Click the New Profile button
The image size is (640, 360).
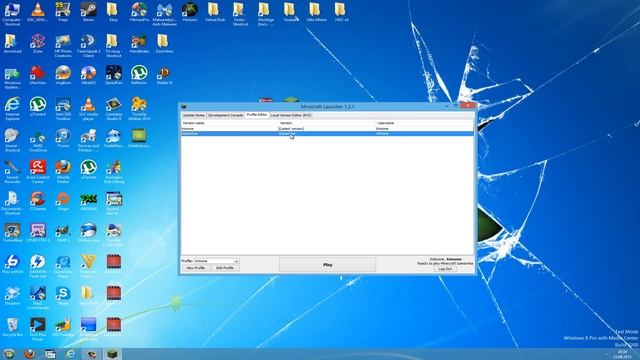coord(196,268)
